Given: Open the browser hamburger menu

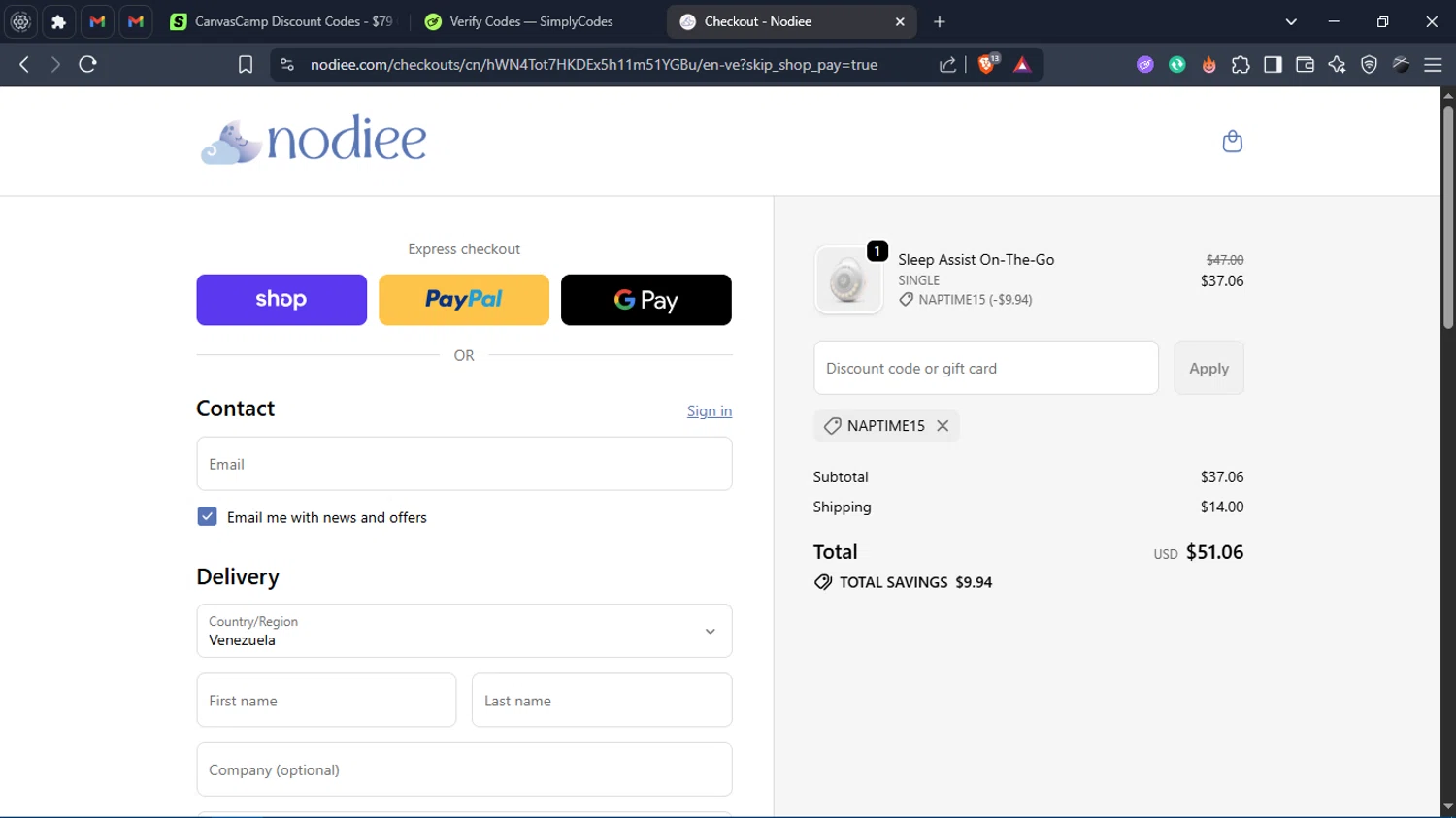Looking at the screenshot, I should coord(1433,64).
